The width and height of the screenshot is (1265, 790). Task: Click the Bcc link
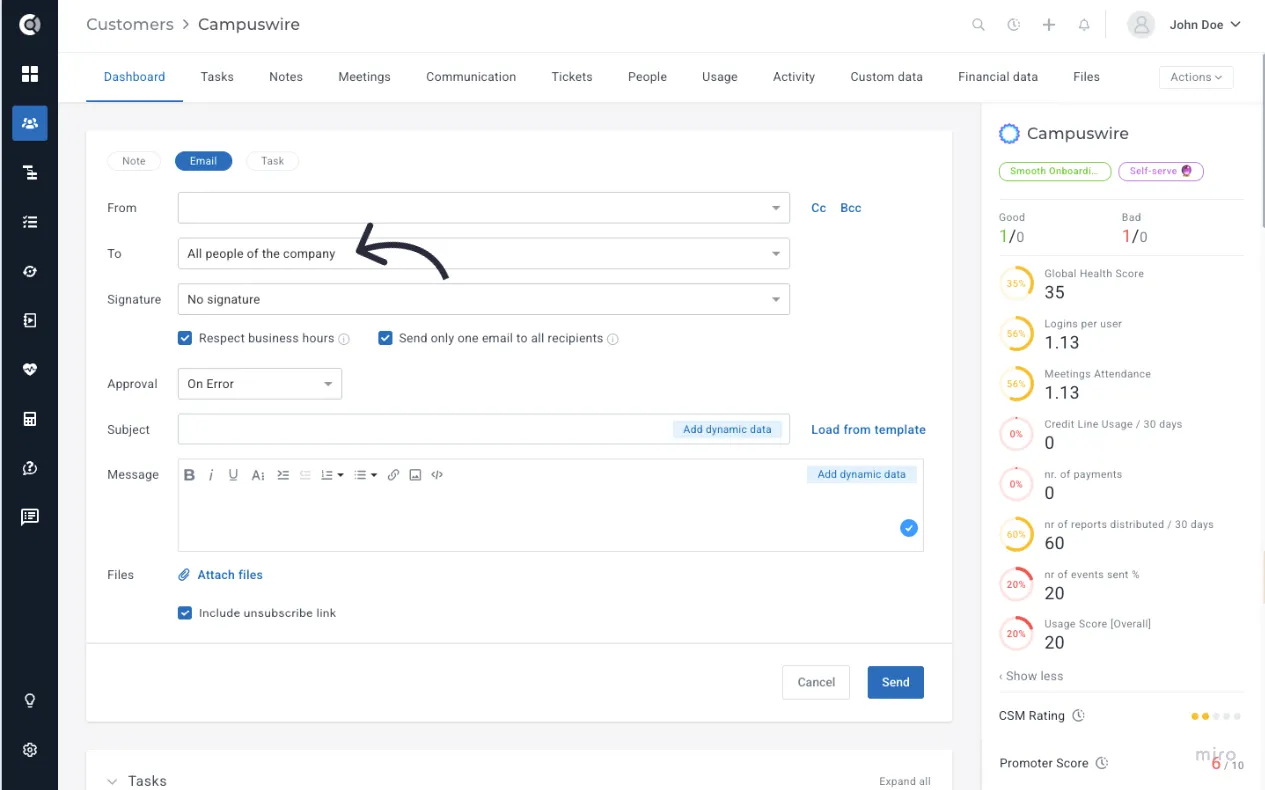click(851, 208)
